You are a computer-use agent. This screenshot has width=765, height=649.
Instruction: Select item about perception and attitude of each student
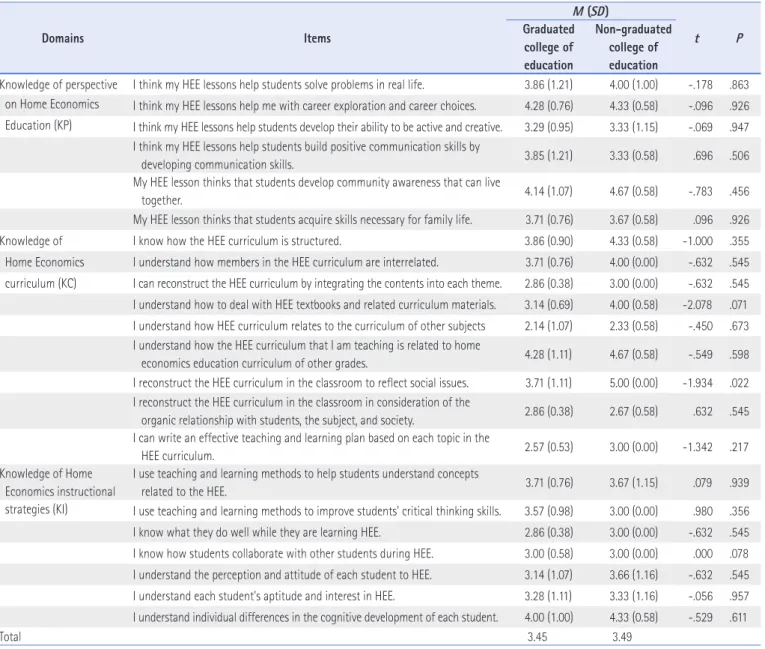(x=282, y=575)
